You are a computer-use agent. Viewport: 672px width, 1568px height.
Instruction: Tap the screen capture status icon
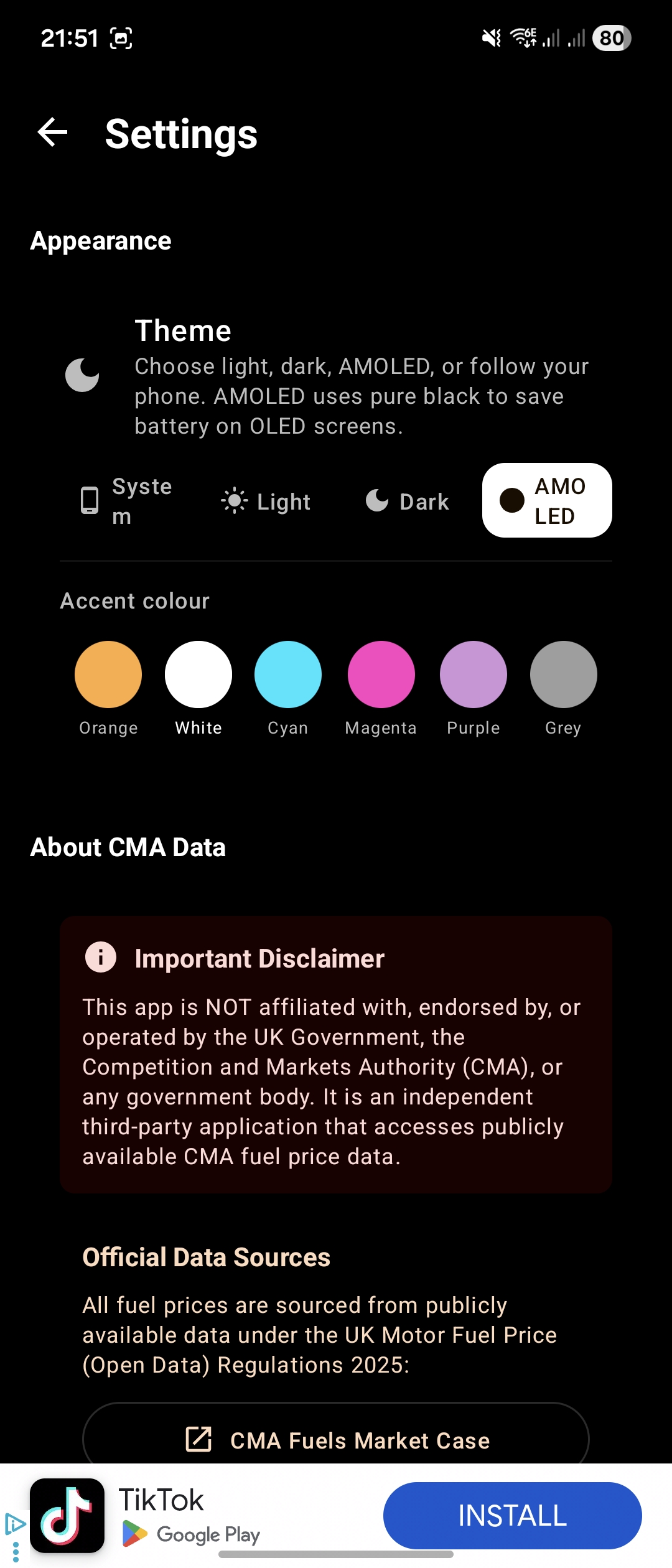(121, 39)
